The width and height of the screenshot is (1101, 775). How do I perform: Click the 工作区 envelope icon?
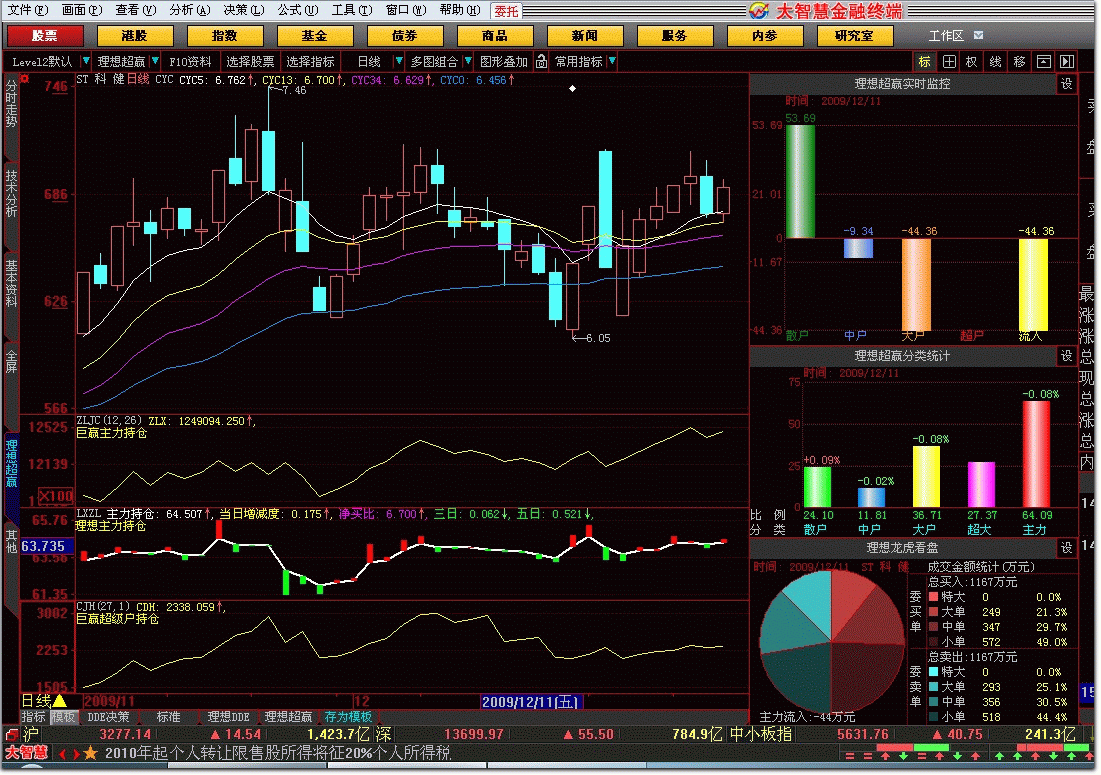(979, 35)
